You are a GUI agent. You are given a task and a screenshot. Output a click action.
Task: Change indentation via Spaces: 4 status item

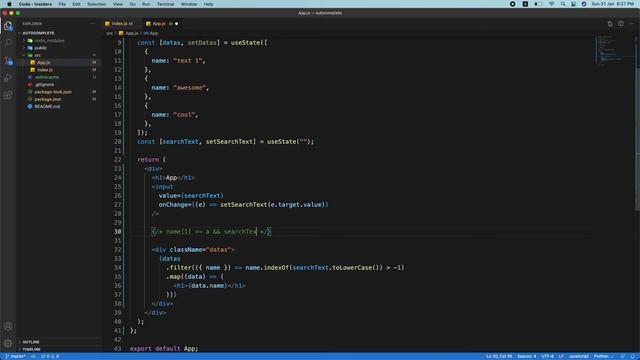point(527,356)
